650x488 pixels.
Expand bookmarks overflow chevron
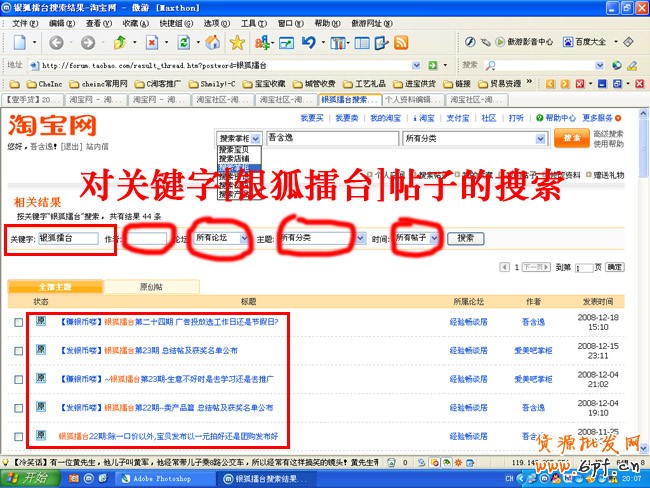pos(529,82)
